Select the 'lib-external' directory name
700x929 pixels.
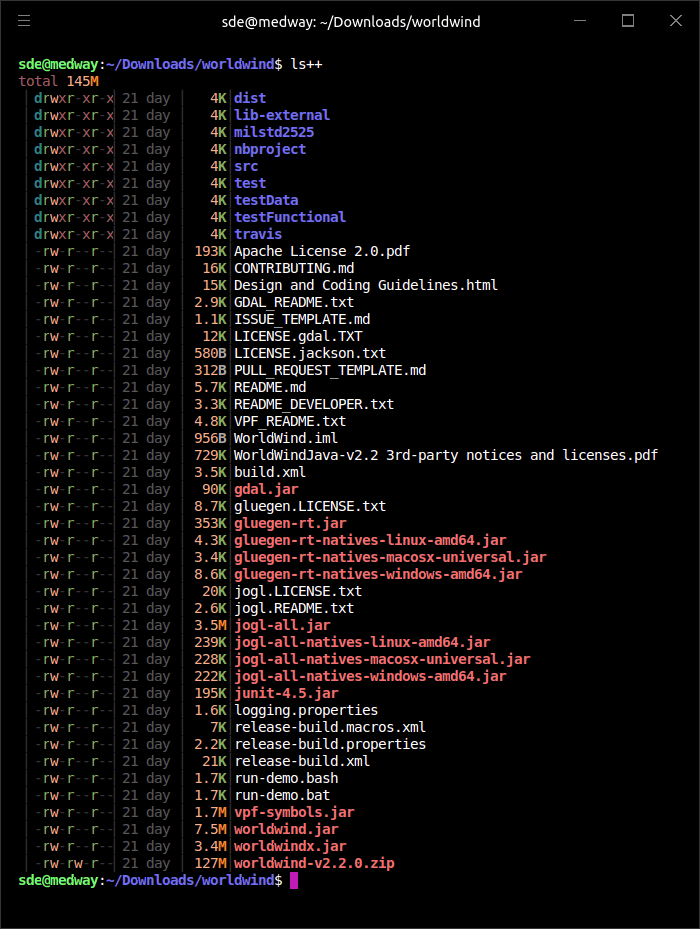(282, 115)
